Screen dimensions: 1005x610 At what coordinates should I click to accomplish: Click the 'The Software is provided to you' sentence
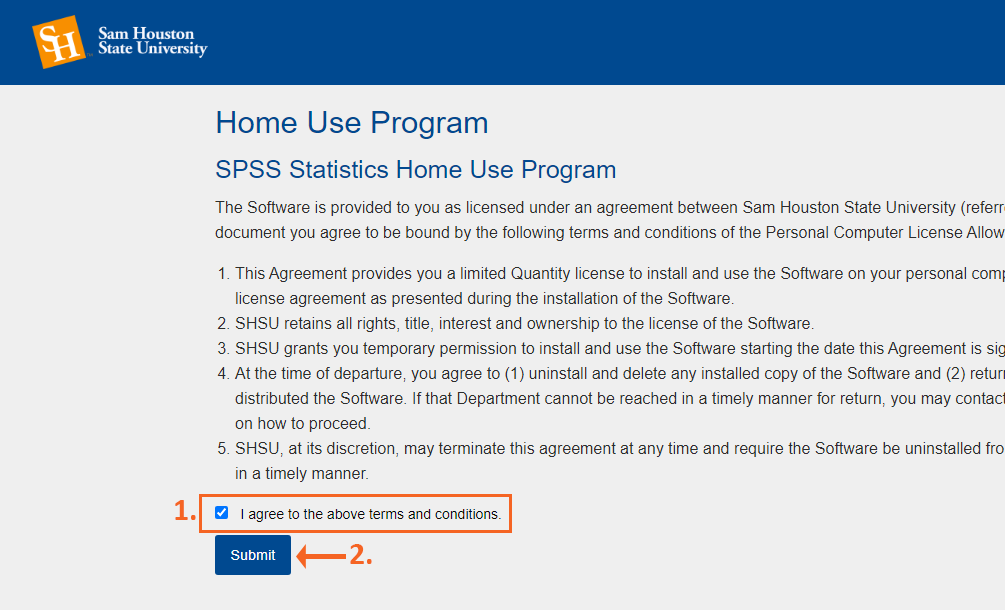(610, 208)
